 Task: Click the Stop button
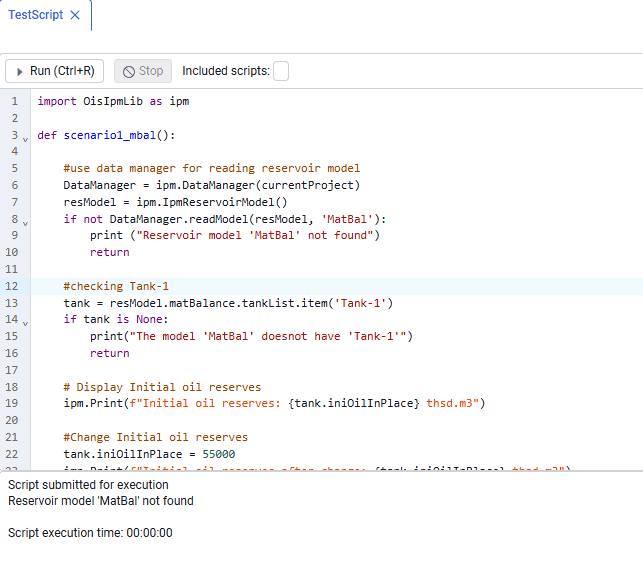[143, 71]
